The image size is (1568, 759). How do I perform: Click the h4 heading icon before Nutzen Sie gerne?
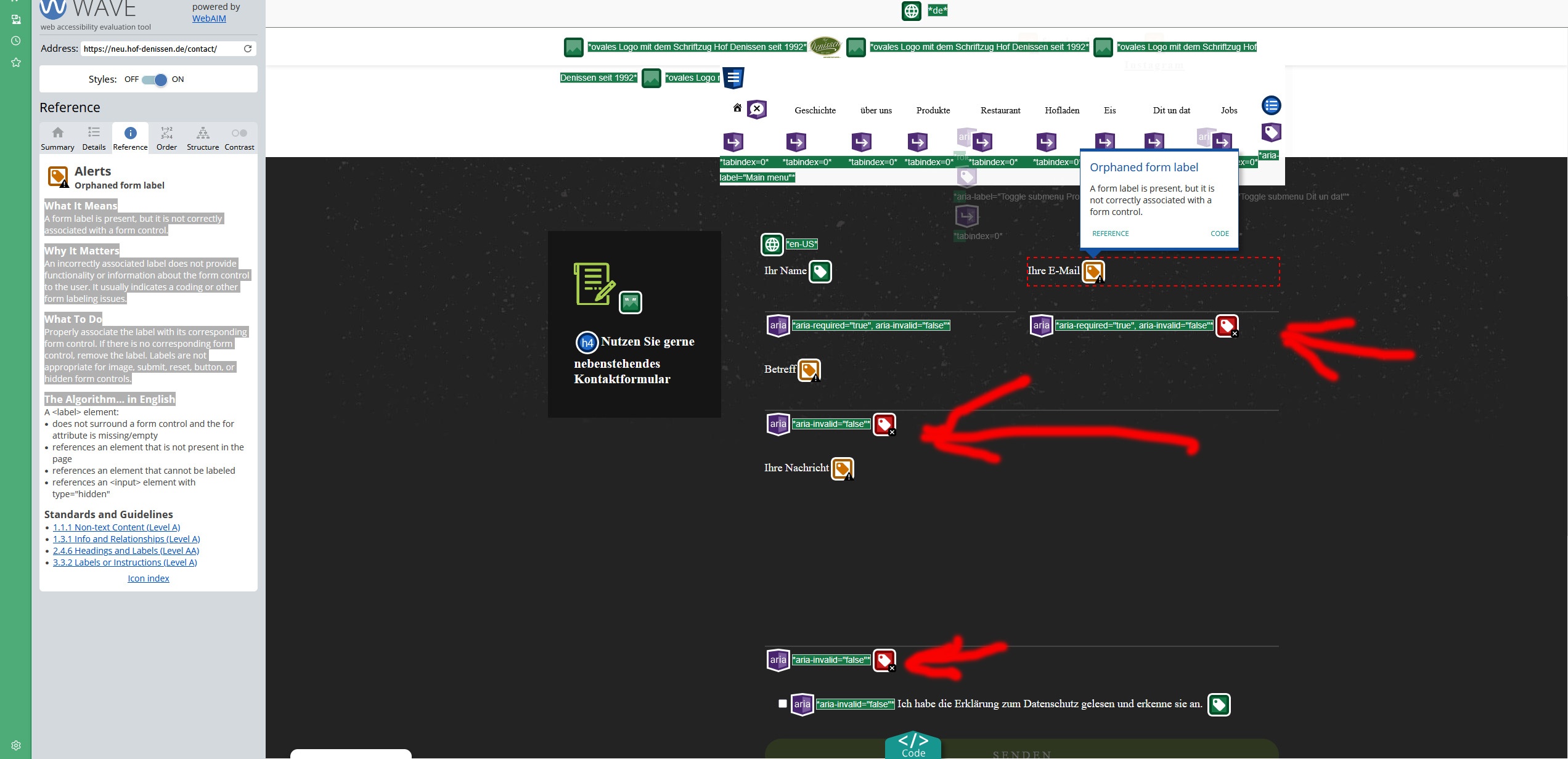click(x=586, y=343)
